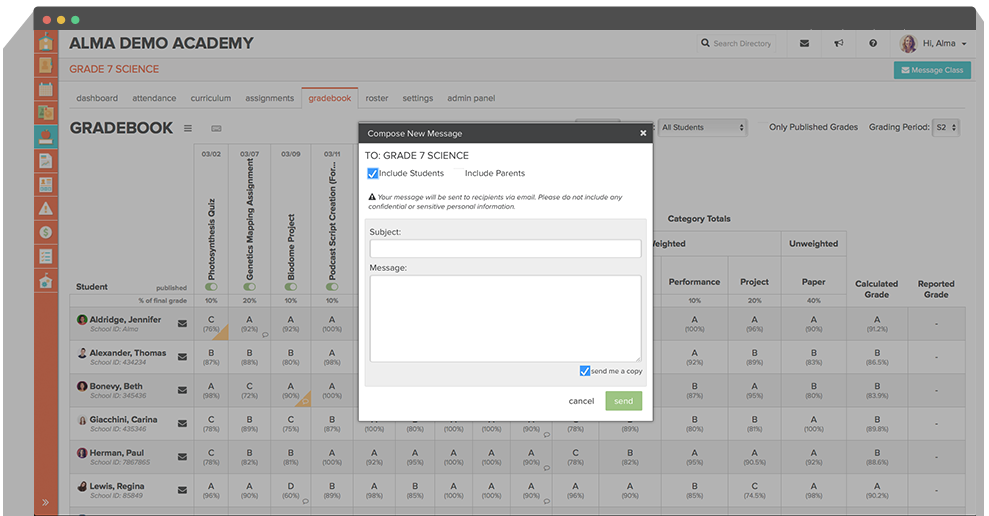Viewport: 989px width, 516px height.
Task: Toggle published switch for Photosynthesis Quiz
Action: [x=211, y=287]
